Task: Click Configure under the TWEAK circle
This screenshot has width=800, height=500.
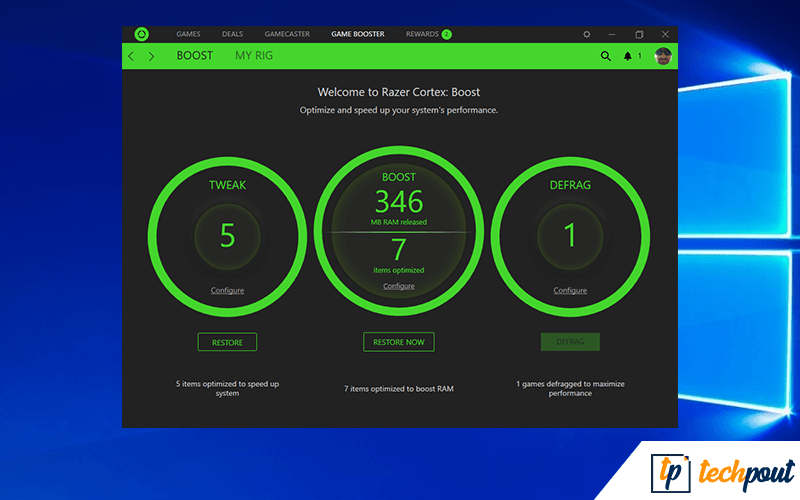Action: click(227, 291)
